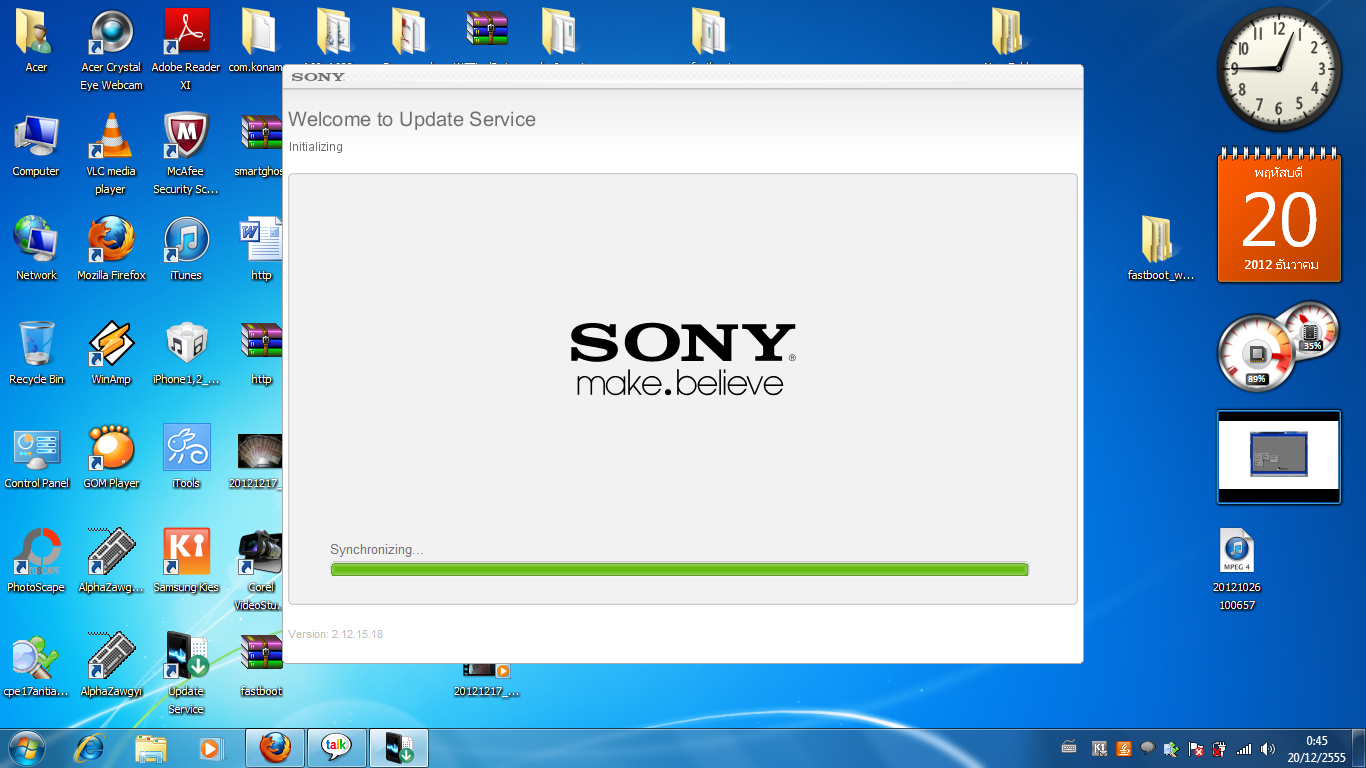Open Corel VideoStudio shortcut
The width and height of the screenshot is (1366, 768).
[x=260, y=568]
